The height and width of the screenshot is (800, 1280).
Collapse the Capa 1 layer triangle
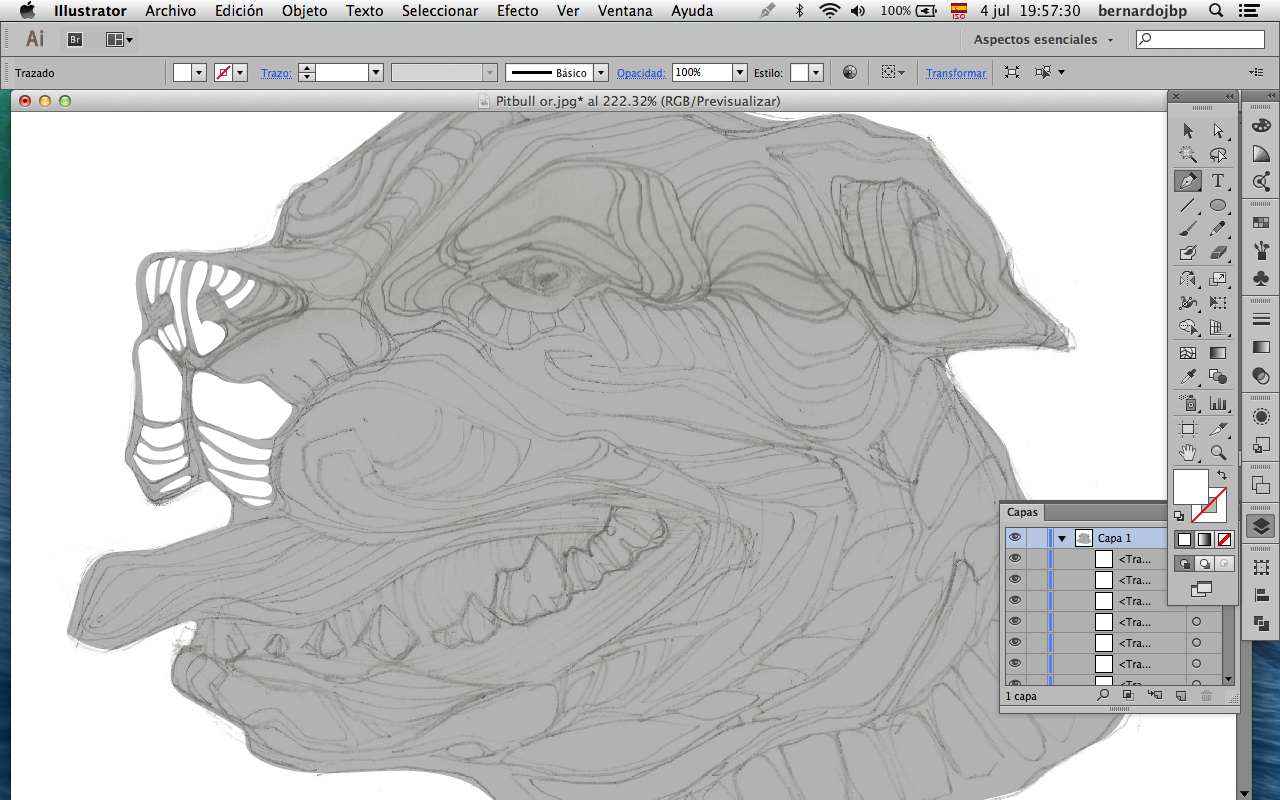pyautogui.click(x=1062, y=539)
